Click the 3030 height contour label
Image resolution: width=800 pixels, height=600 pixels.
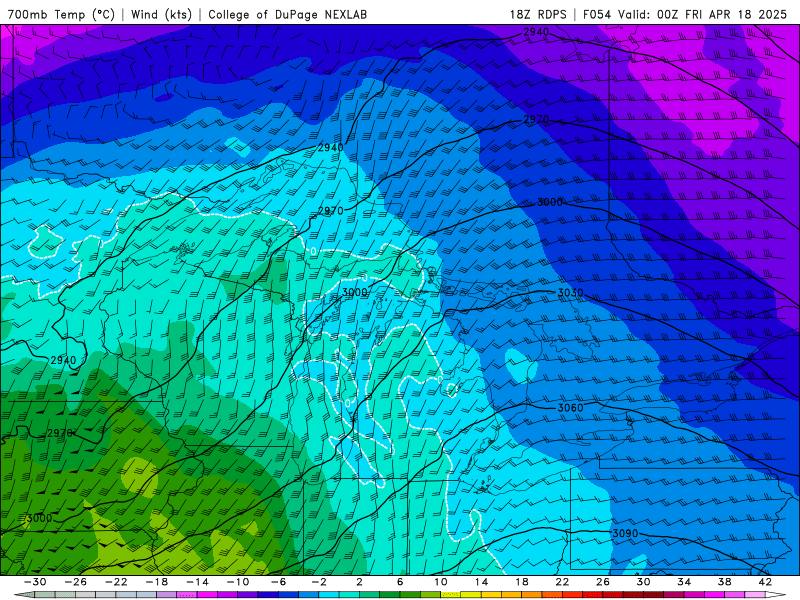point(570,293)
